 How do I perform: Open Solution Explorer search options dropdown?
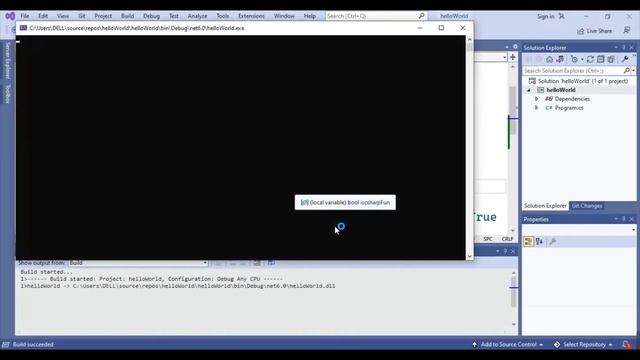[x=633, y=71]
